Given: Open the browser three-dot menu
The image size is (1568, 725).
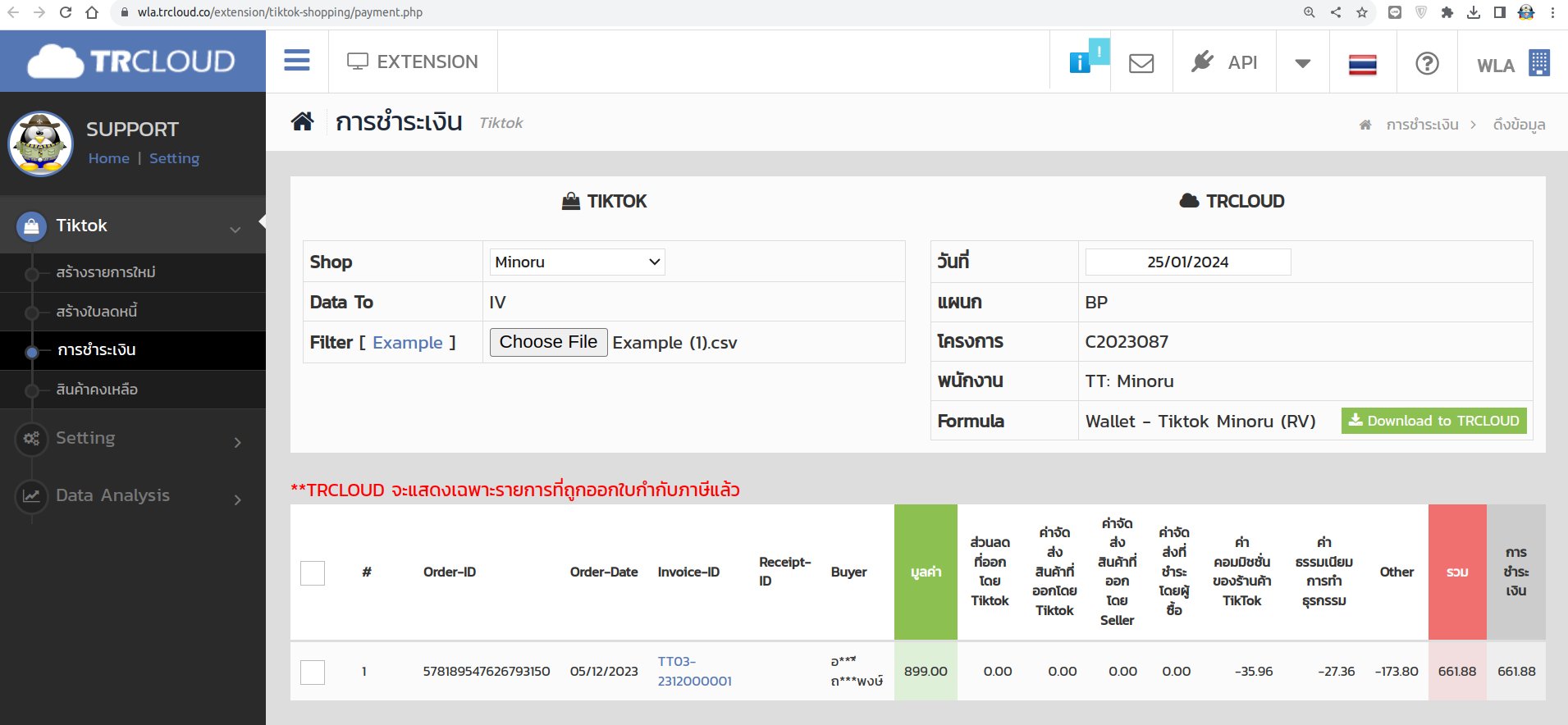Looking at the screenshot, I should pos(1552,12).
